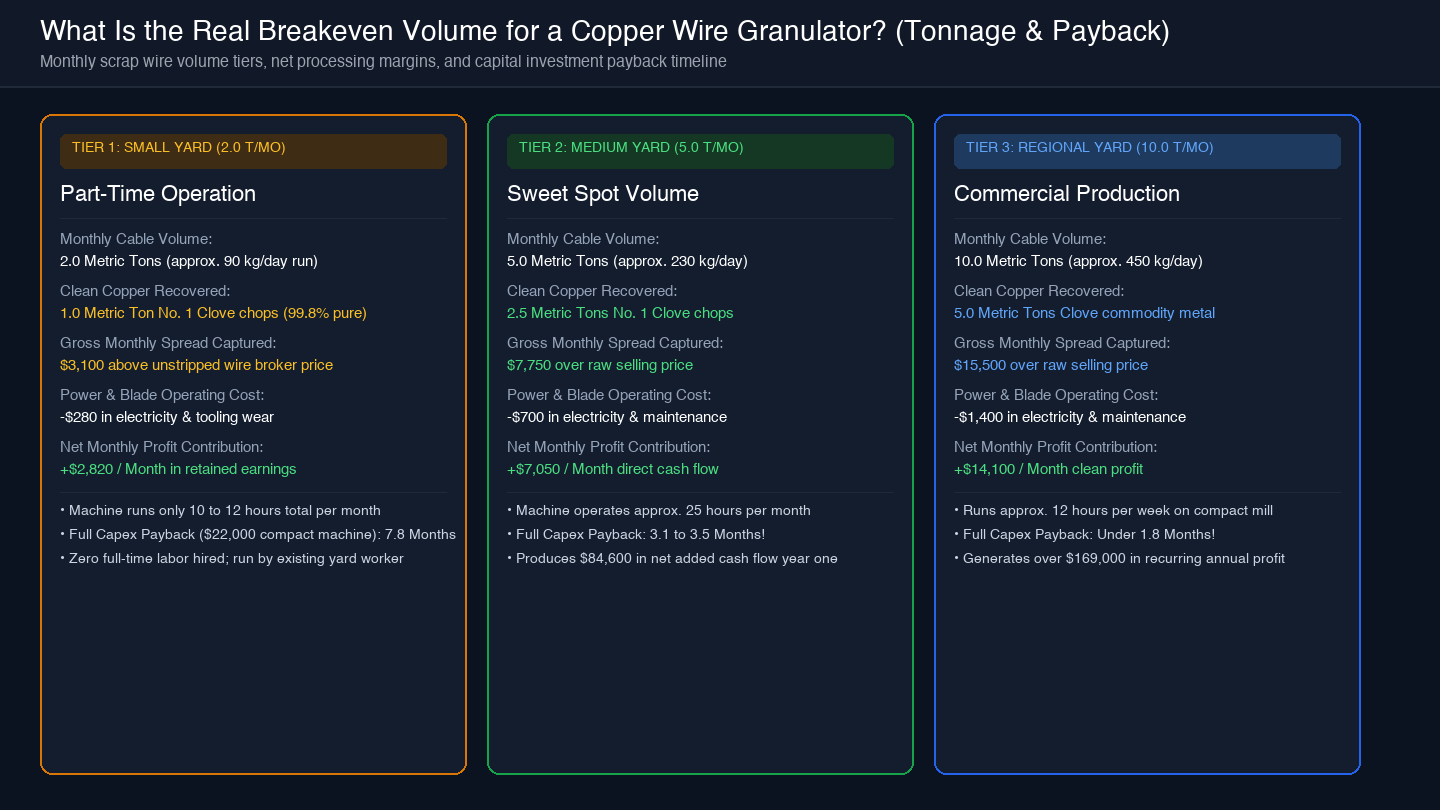
Task: Select "-$280 in electricity & tooling wear"
Action: point(167,417)
